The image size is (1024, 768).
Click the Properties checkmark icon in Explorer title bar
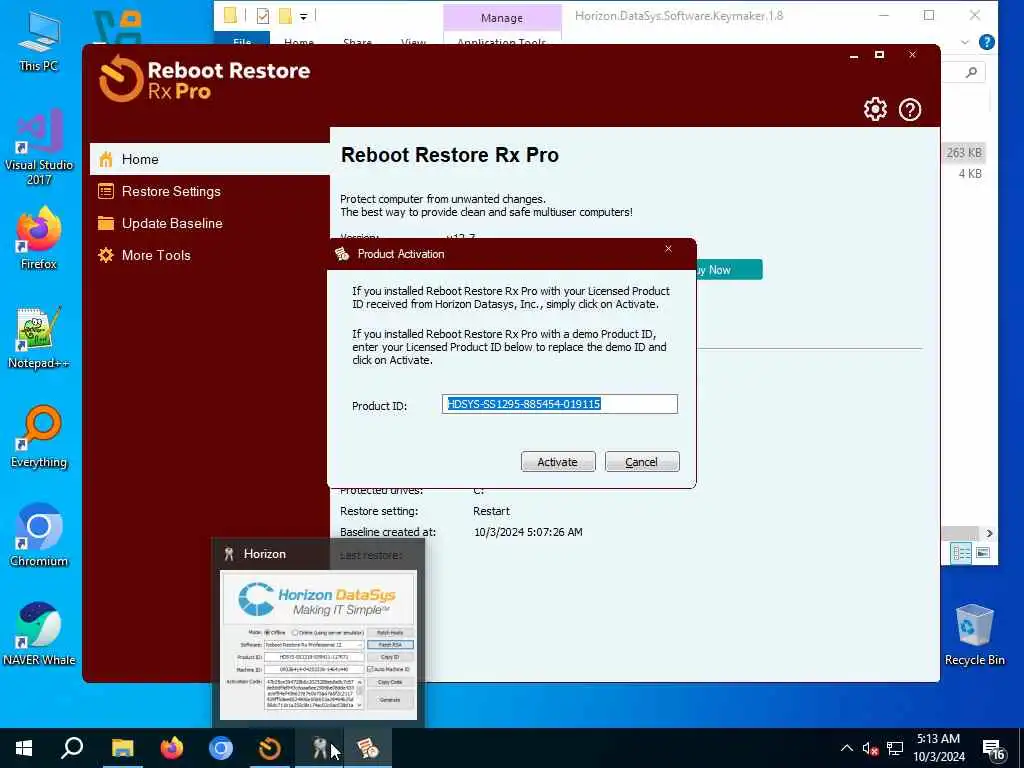263,16
